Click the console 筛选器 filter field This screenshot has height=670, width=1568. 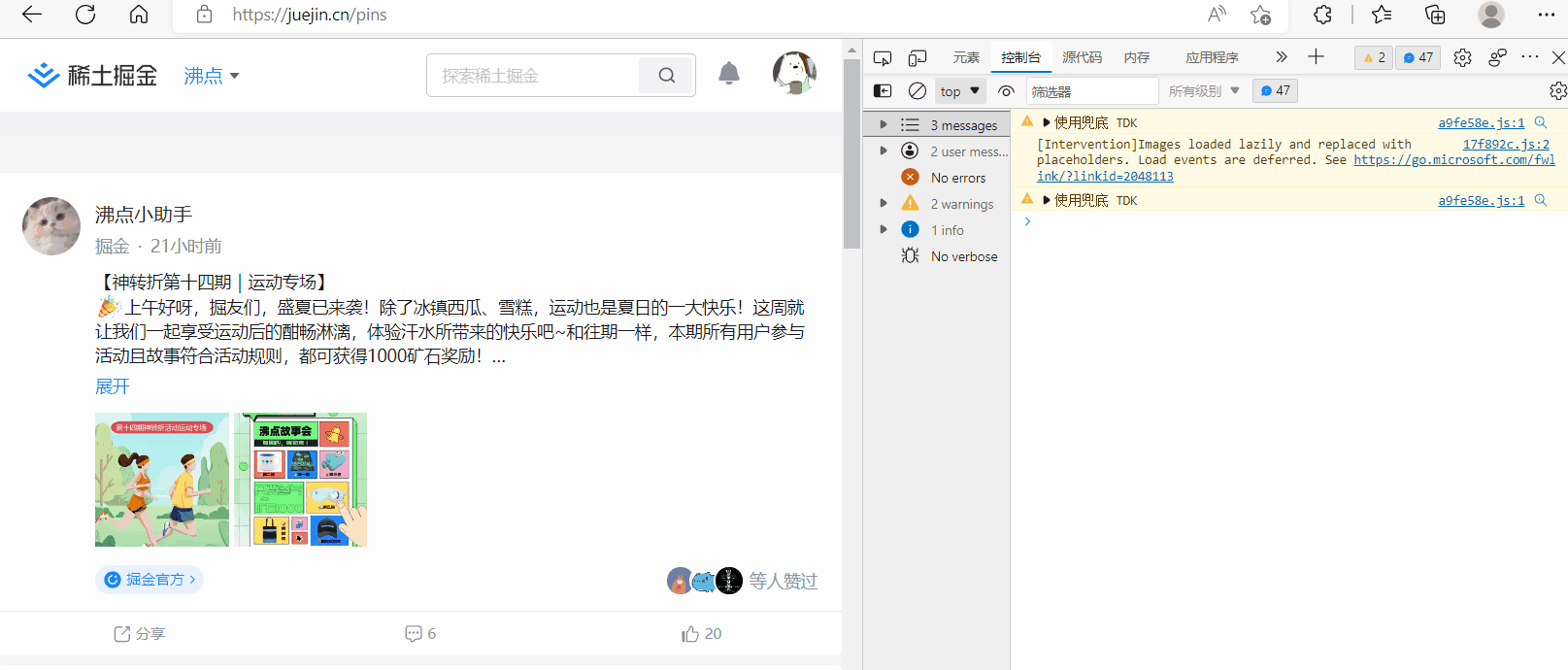(x=1092, y=91)
